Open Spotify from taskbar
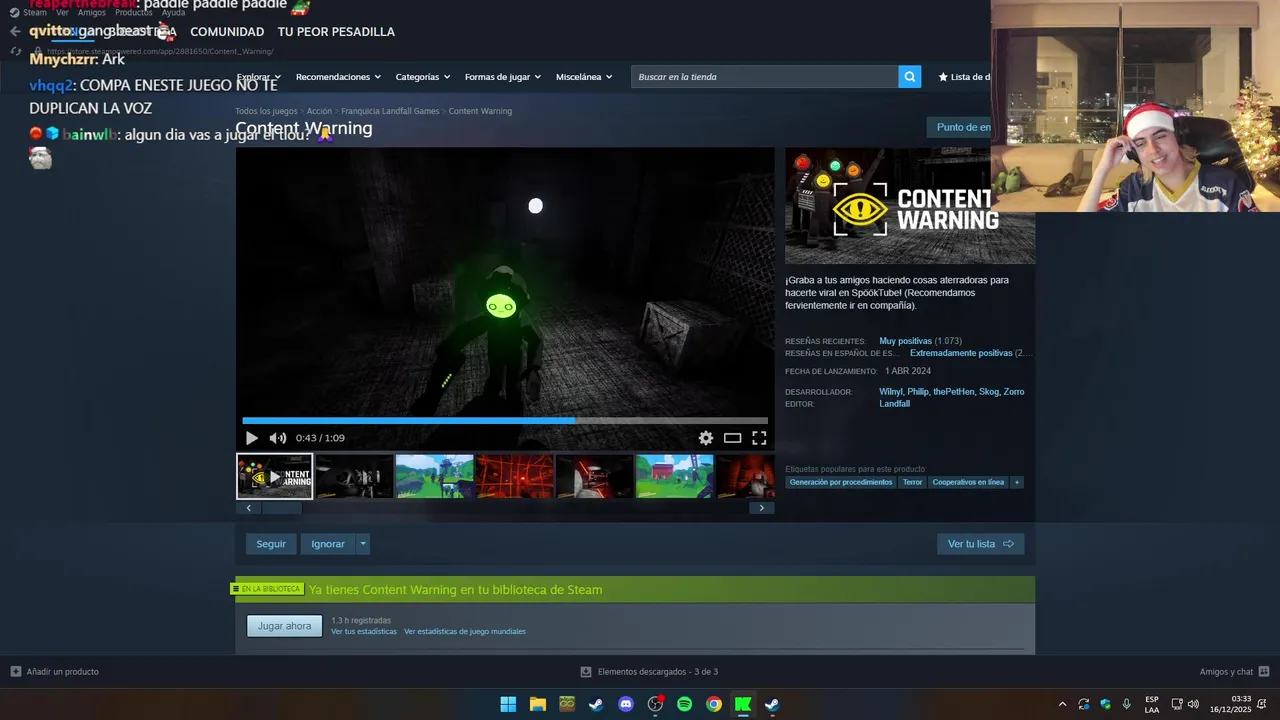This screenshot has width=1280, height=720. click(684, 704)
